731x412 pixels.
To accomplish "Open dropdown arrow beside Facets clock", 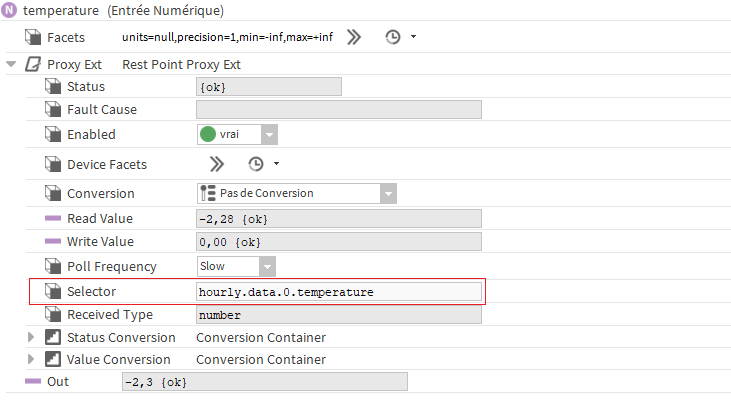I will 413,37.
